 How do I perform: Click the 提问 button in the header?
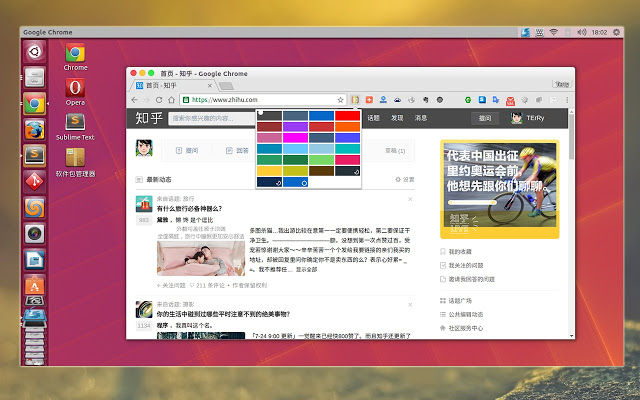pos(485,118)
